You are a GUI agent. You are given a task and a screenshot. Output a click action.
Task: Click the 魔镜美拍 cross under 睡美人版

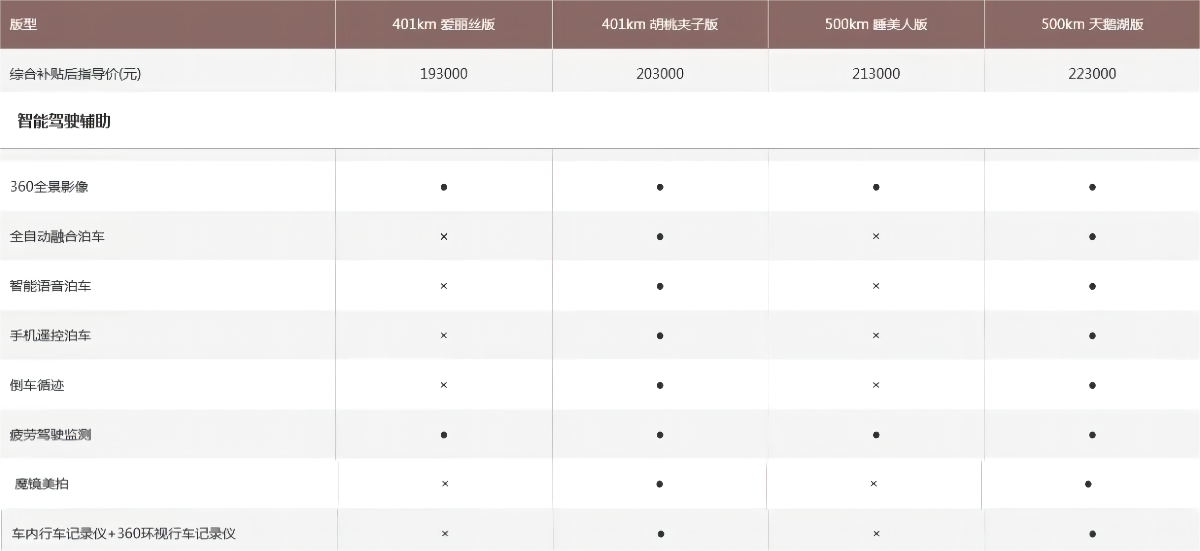(x=874, y=484)
